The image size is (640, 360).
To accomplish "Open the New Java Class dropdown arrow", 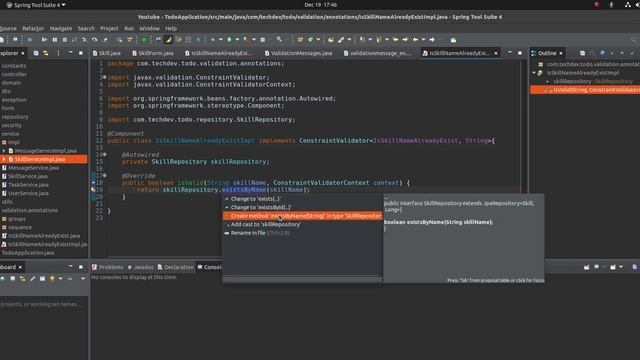I will tap(318, 40).
